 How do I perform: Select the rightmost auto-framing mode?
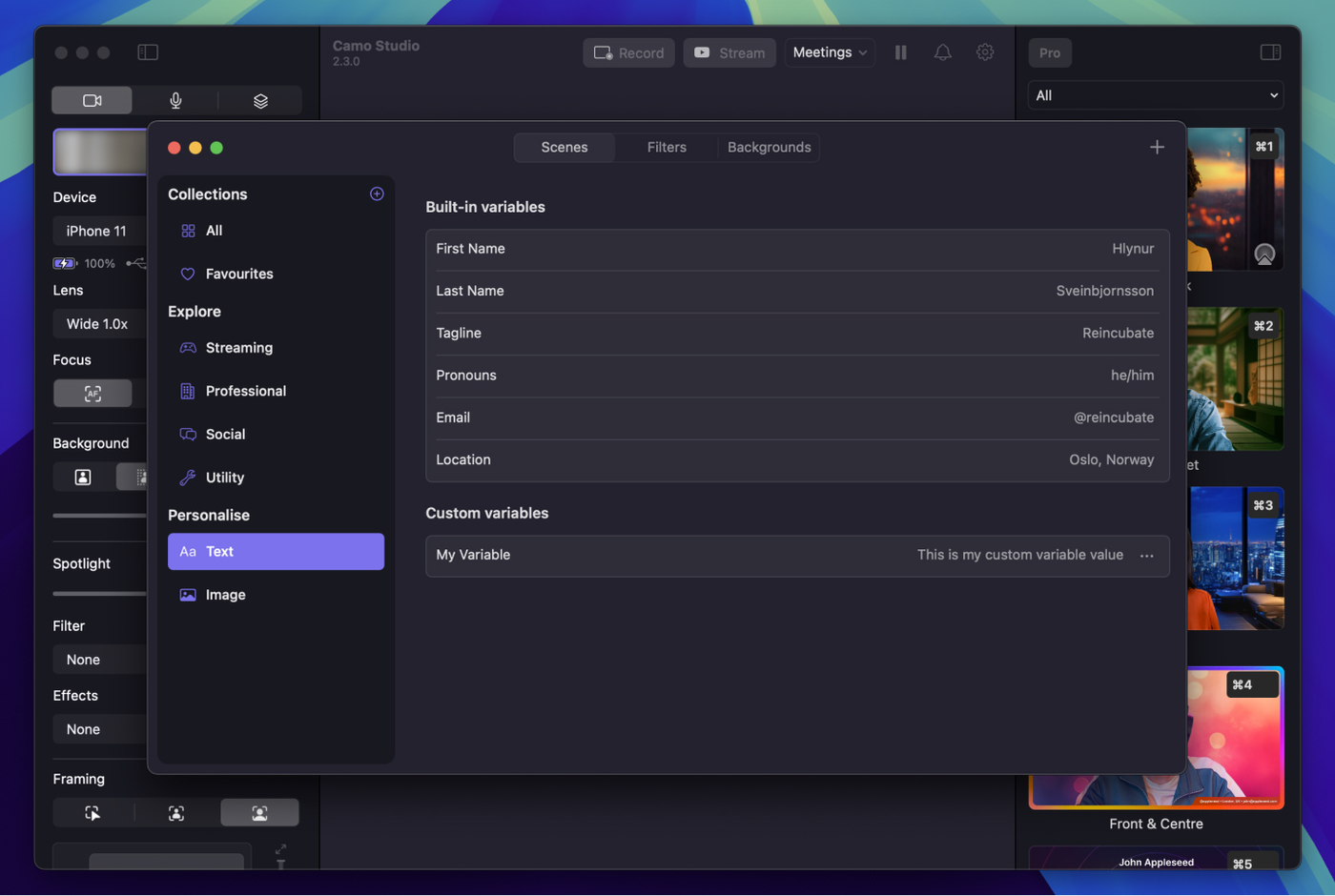259,813
